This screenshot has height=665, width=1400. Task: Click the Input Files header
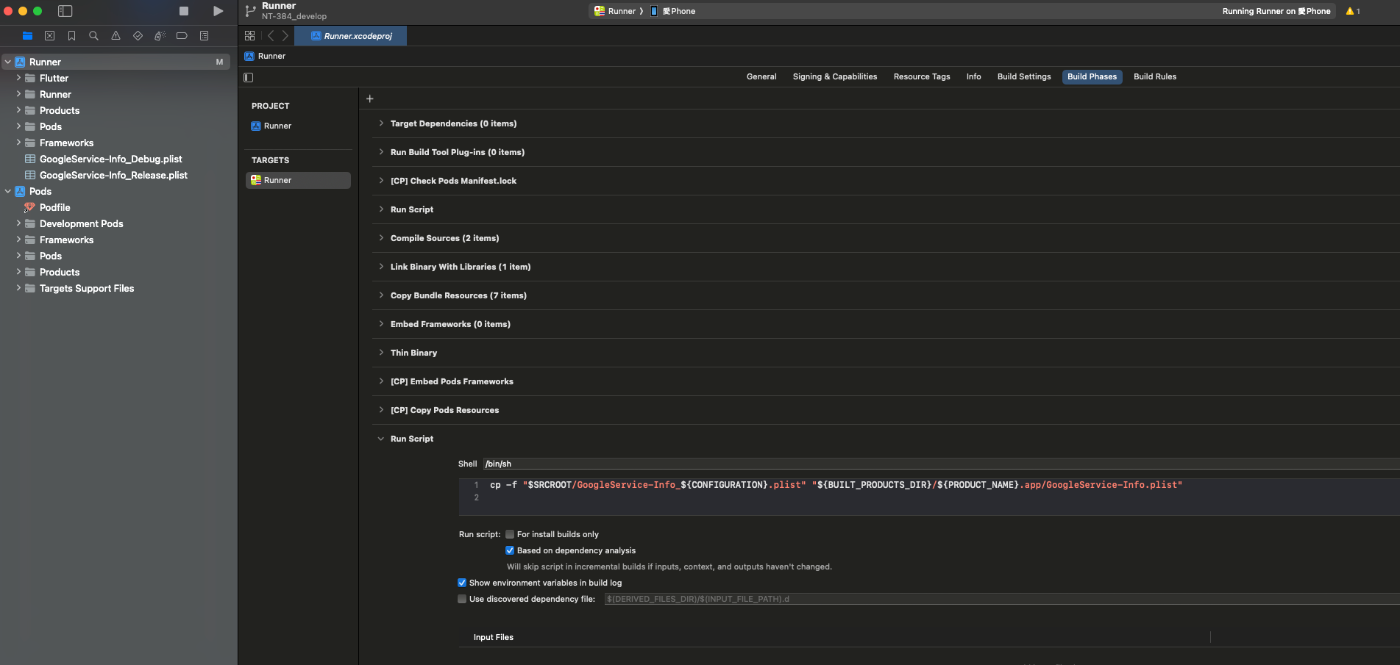click(x=493, y=637)
